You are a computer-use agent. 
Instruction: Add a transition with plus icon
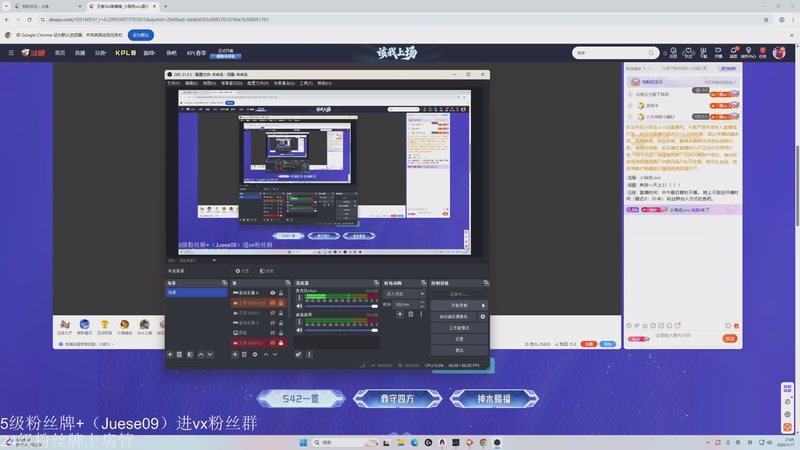[400, 314]
